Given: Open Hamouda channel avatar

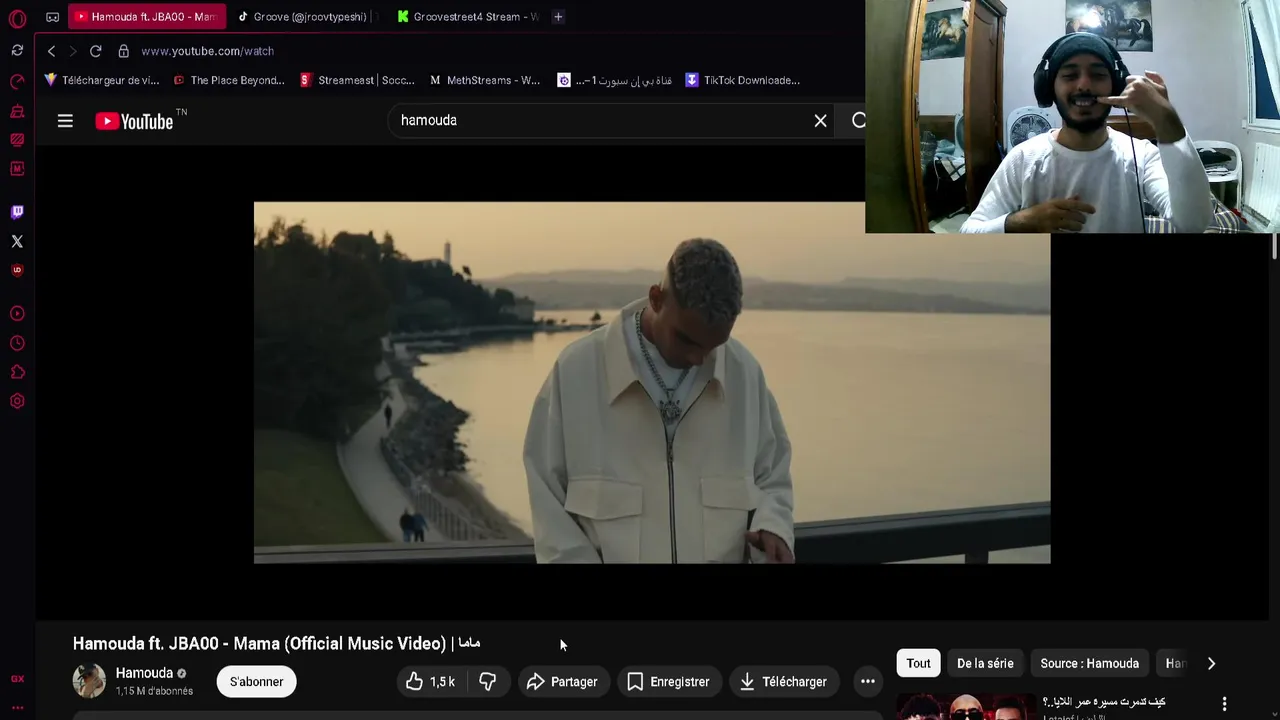Looking at the screenshot, I should [x=89, y=681].
